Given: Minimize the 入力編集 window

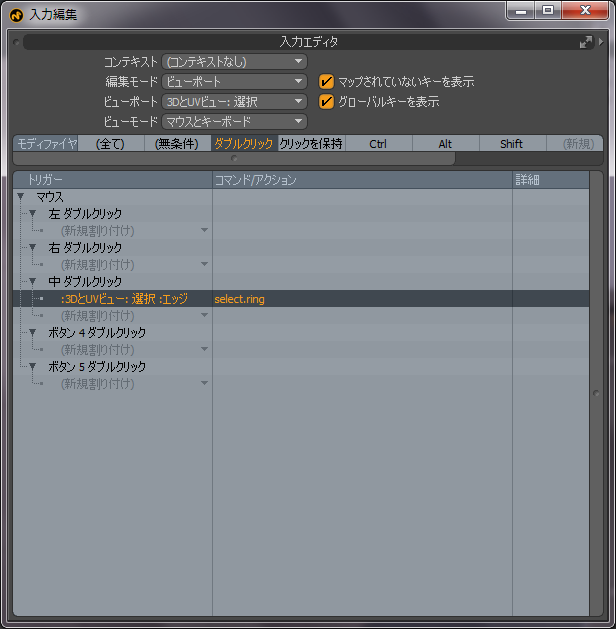Looking at the screenshot, I should (521, 10).
